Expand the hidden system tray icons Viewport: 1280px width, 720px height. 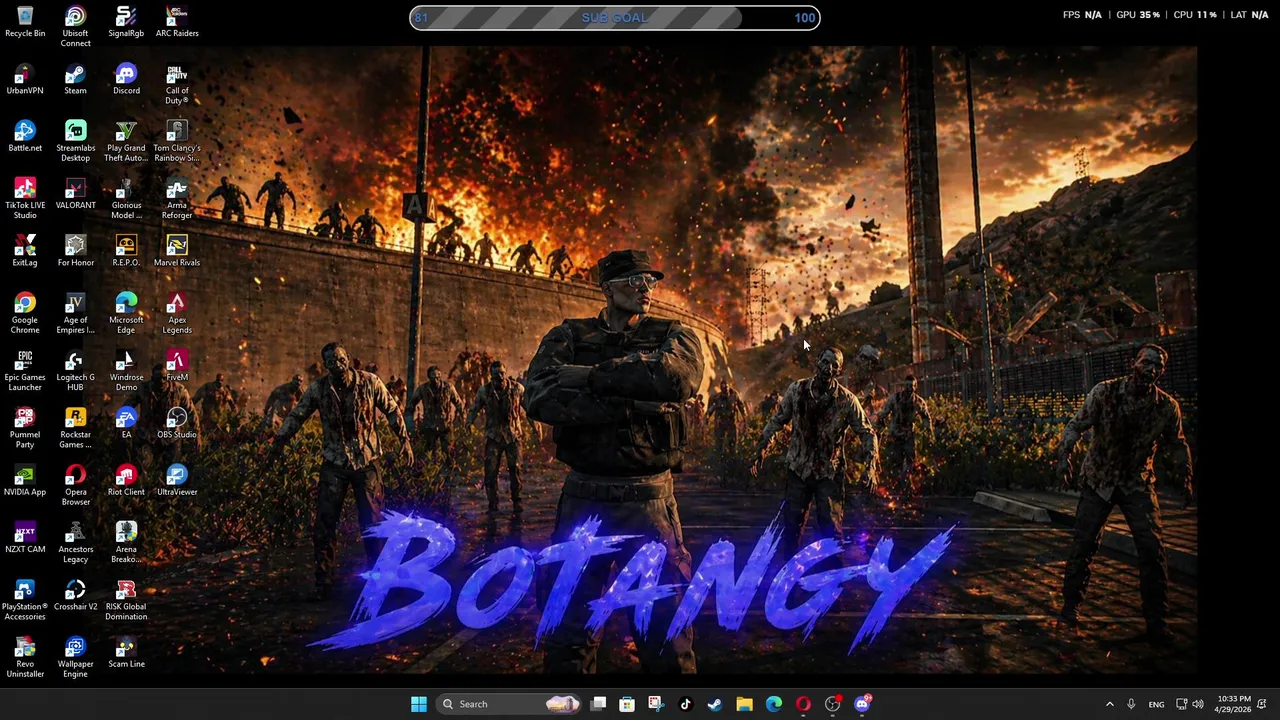[1109, 704]
